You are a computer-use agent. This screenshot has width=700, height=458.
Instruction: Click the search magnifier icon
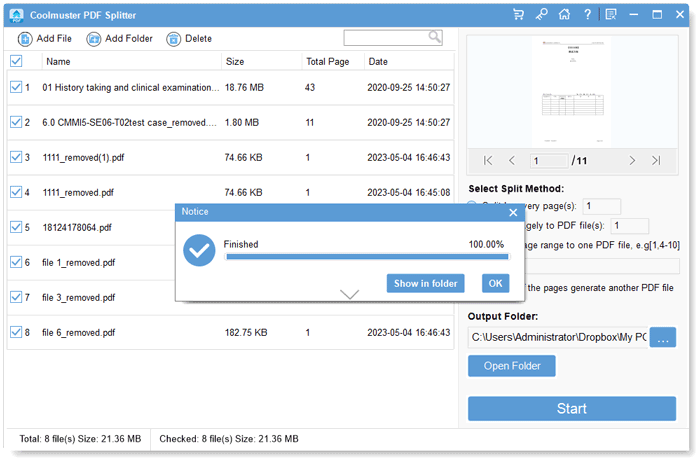[434, 37]
